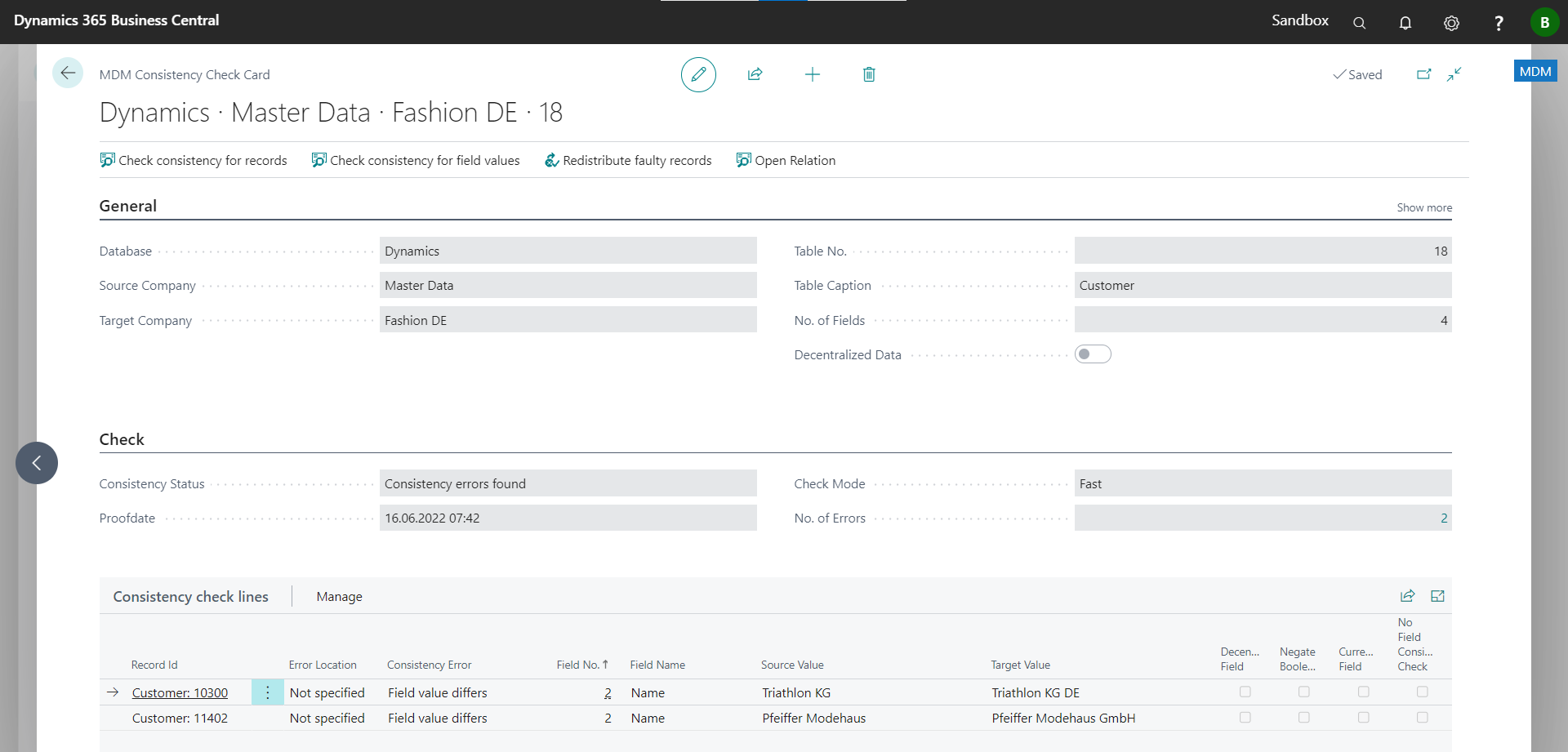Run Check consistency for records

(x=194, y=161)
